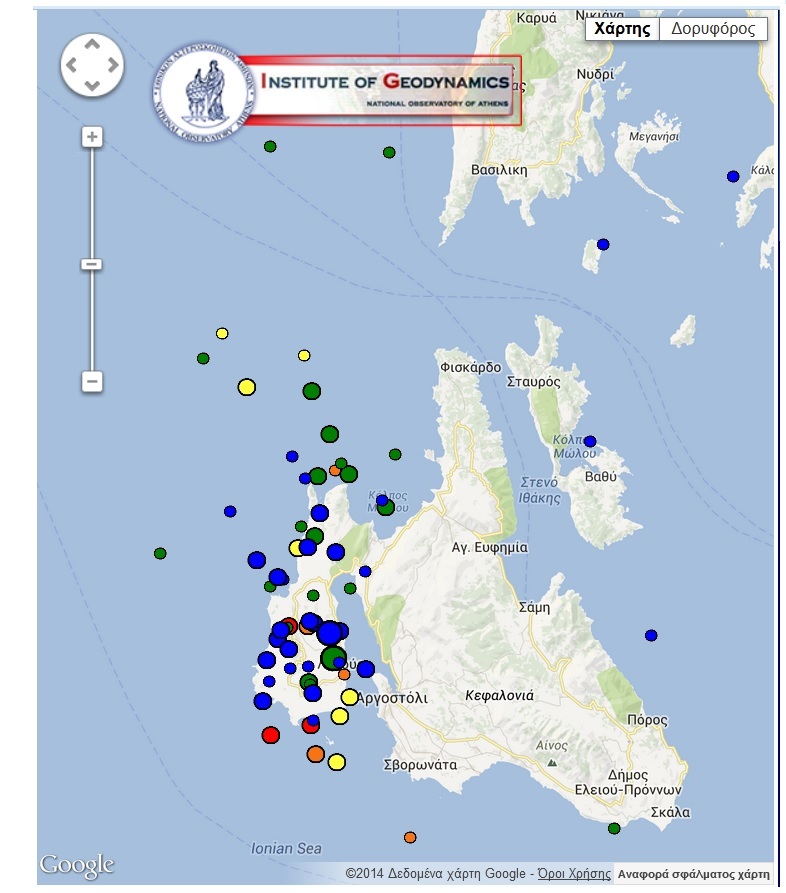Select the blue marker above Βαθύ
This screenshot has height=893, width=786.
(x=590, y=441)
